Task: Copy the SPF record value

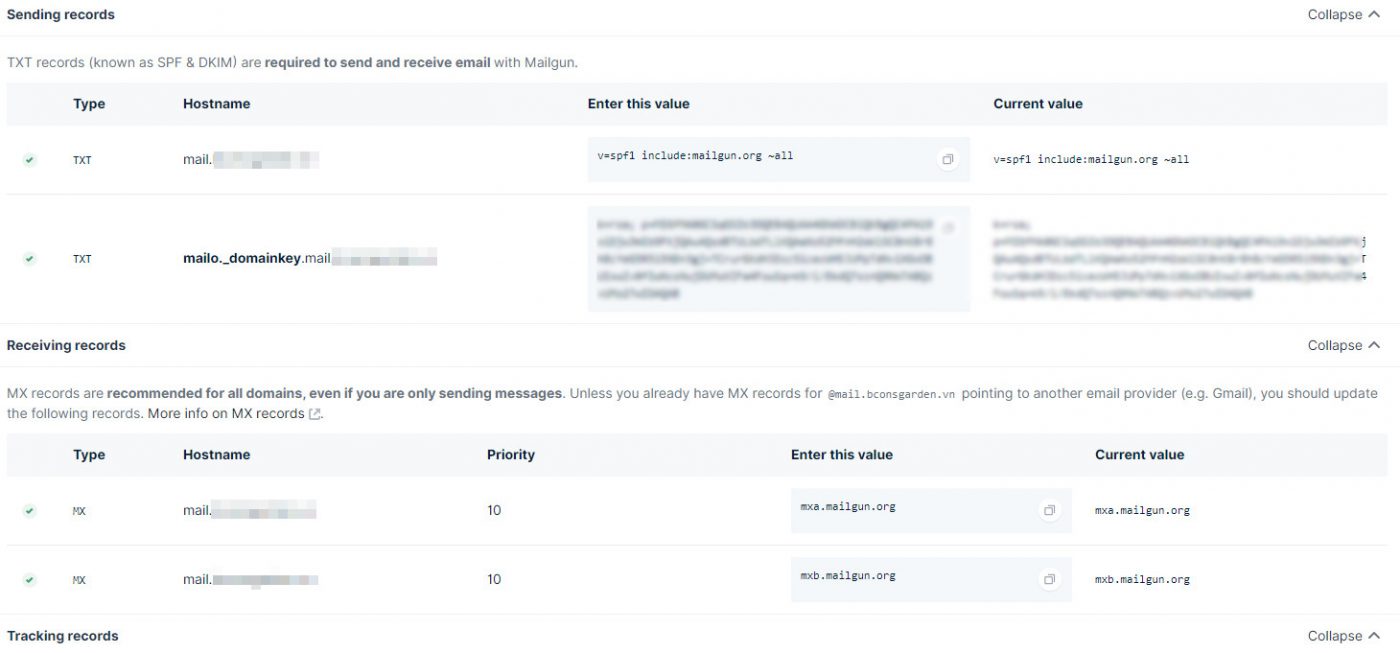Action: [x=947, y=160]
